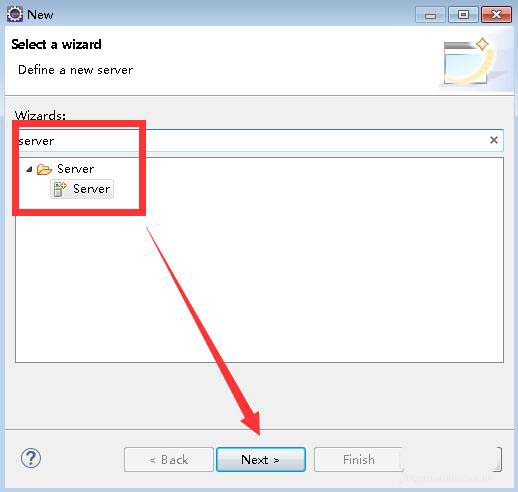
Task: Click the Finish button
Action: point(358,460)
